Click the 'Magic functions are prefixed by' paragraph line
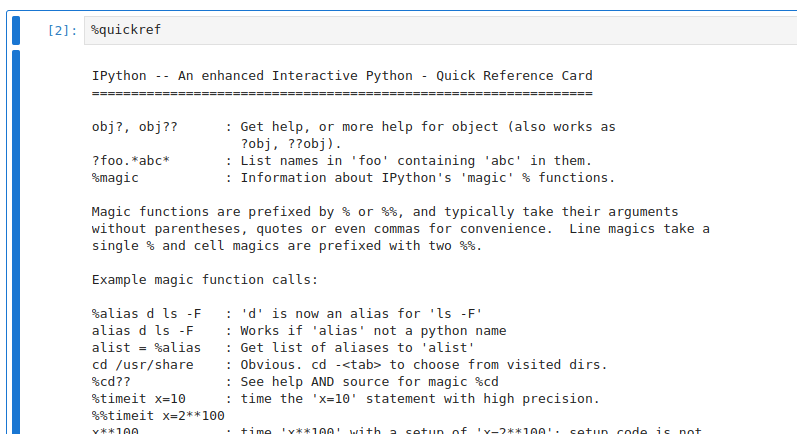 coord(385,211)
